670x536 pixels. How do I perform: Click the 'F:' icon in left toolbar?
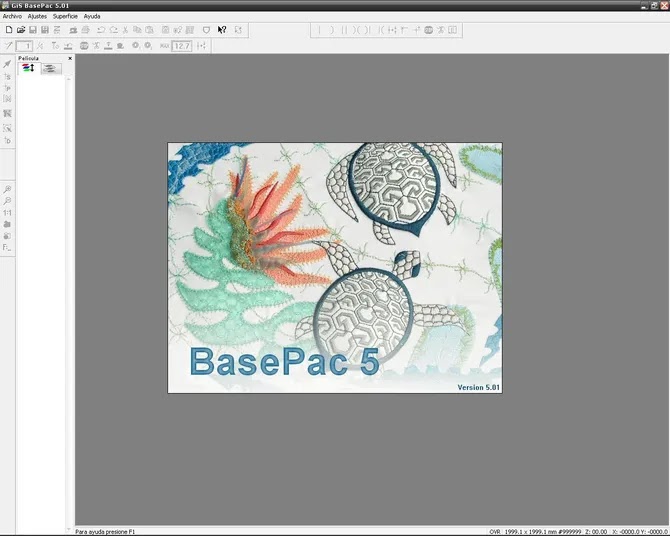[x=6, y=247]
